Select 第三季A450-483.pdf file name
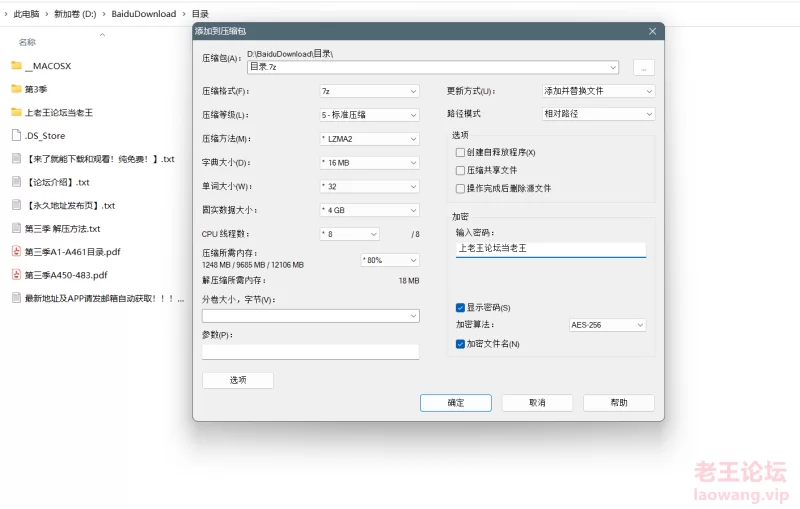The height and width of the screenshot is (509, 800). click(x=66, y=275)
